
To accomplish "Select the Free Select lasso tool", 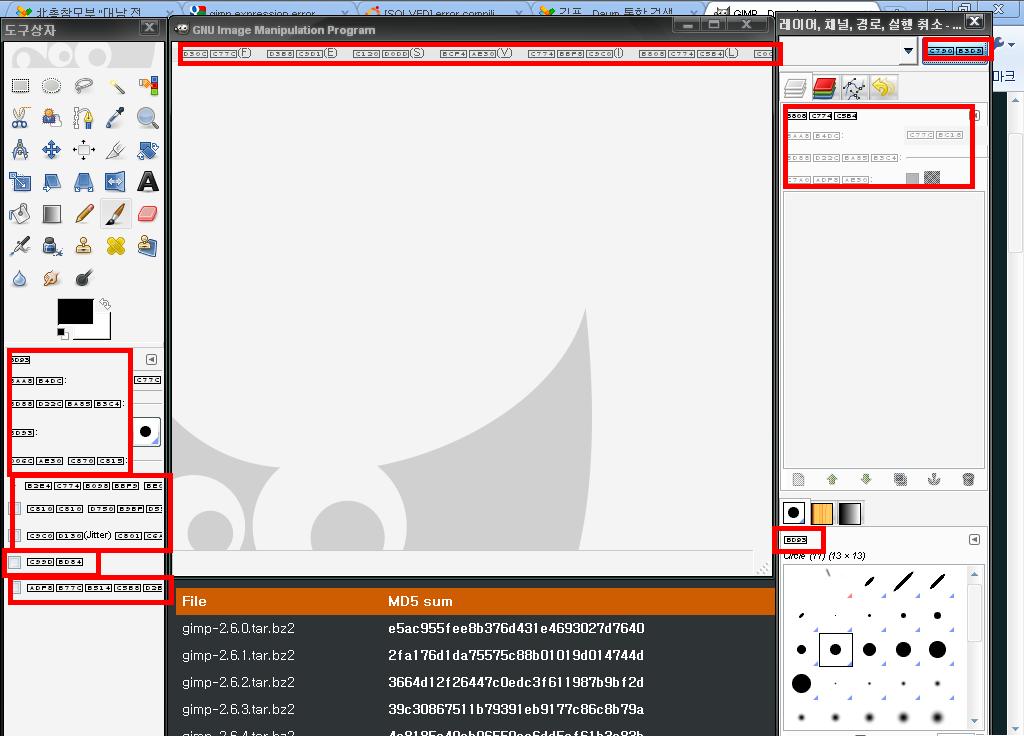I will click(x=84, y=86).
